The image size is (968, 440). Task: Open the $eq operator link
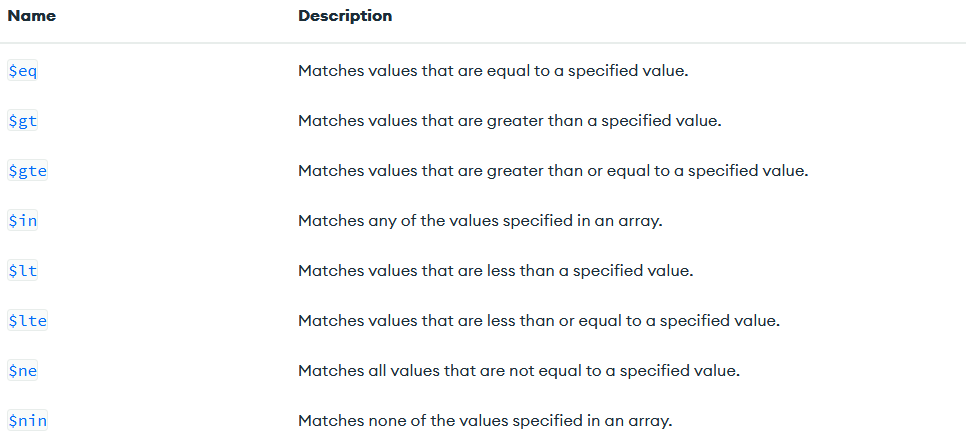pos(23,72)
